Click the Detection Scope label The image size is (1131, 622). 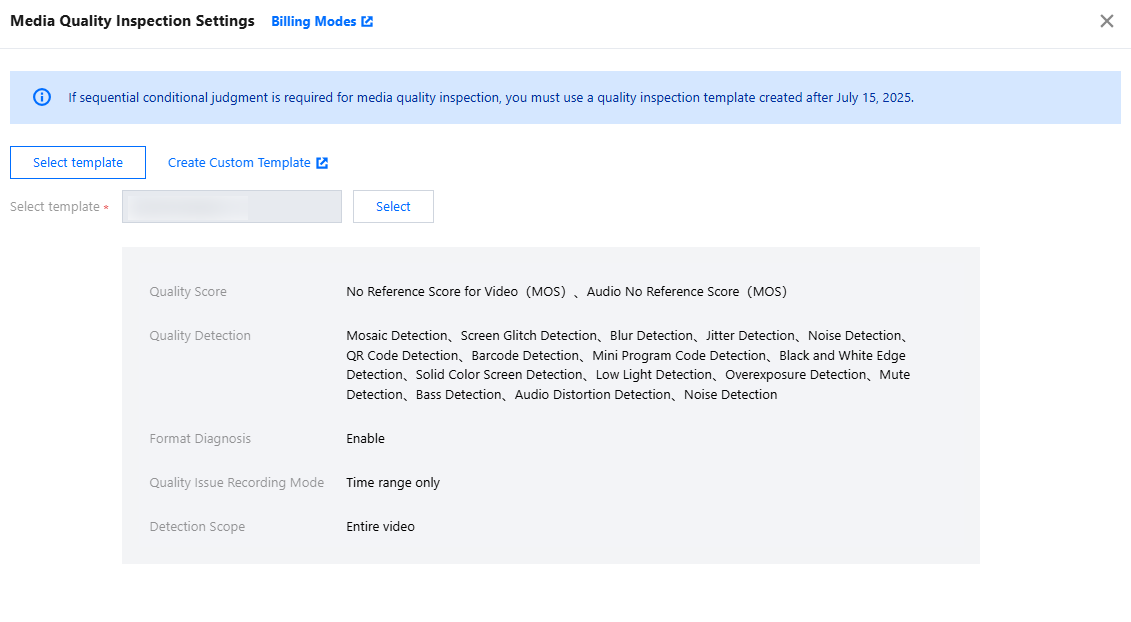pyautogui.click(x=197, y=527)
